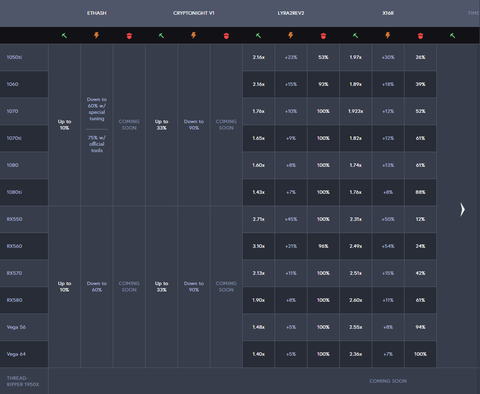Click the RX580 row label
480x394 pixels.
[x=14, y=300]
